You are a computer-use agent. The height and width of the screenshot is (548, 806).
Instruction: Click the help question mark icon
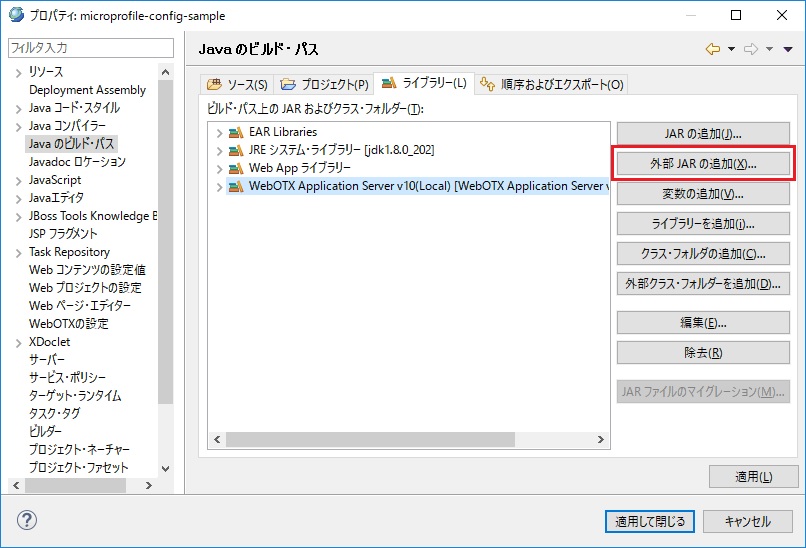pos(27,521)
